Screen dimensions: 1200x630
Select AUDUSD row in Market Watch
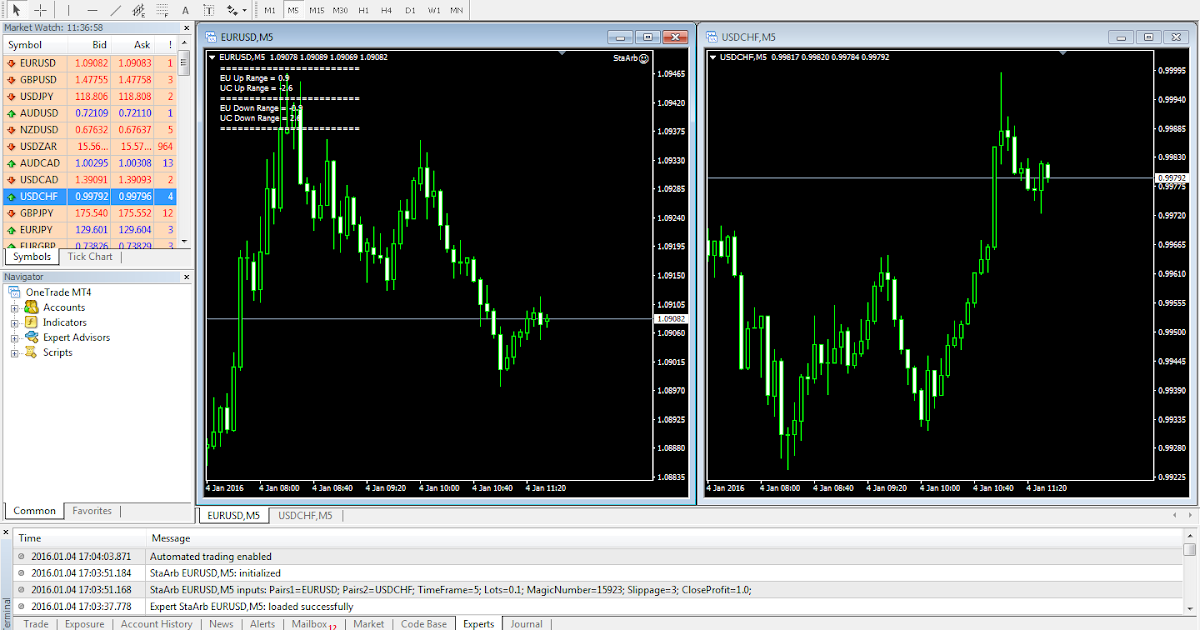point(90,113)
